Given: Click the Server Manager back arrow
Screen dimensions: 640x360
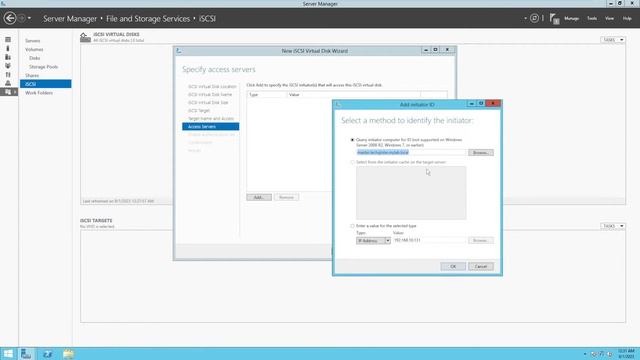Looking at the screenshot, I should point(10,18).
